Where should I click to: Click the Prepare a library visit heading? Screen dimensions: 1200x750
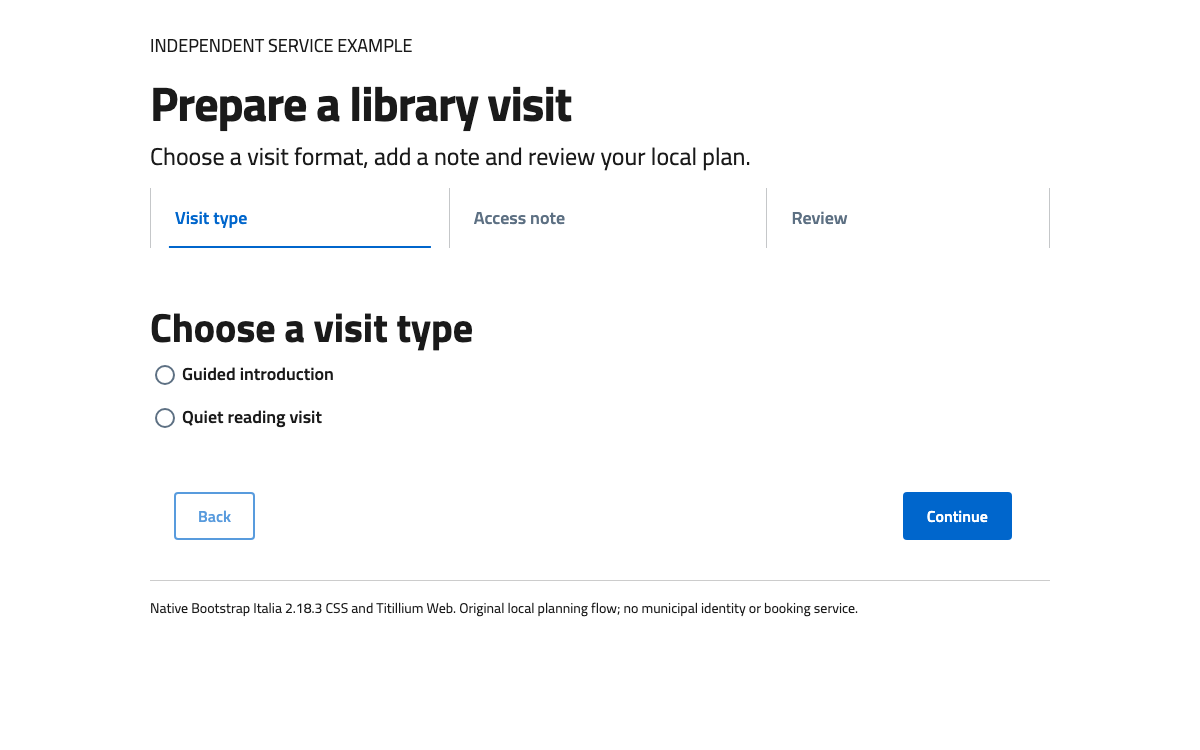[x=361, y=105]
